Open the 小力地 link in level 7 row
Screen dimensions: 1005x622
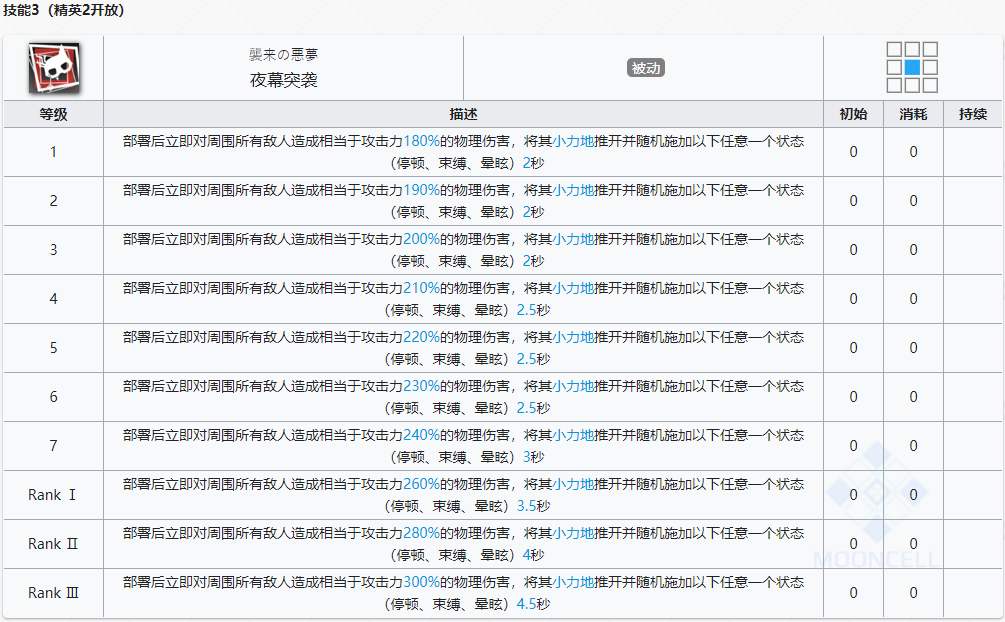click(574, 435)
